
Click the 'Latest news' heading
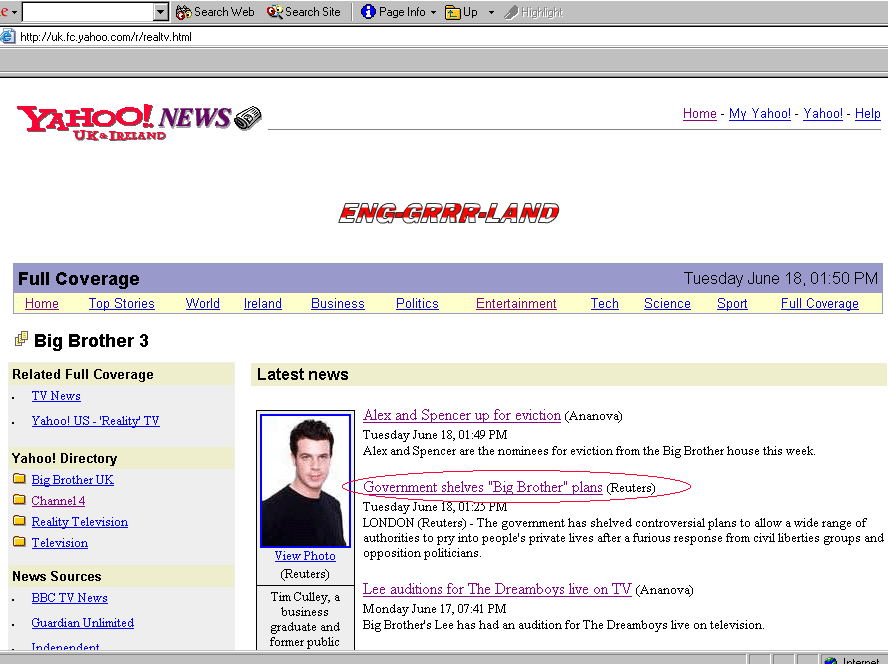[303, 374]
